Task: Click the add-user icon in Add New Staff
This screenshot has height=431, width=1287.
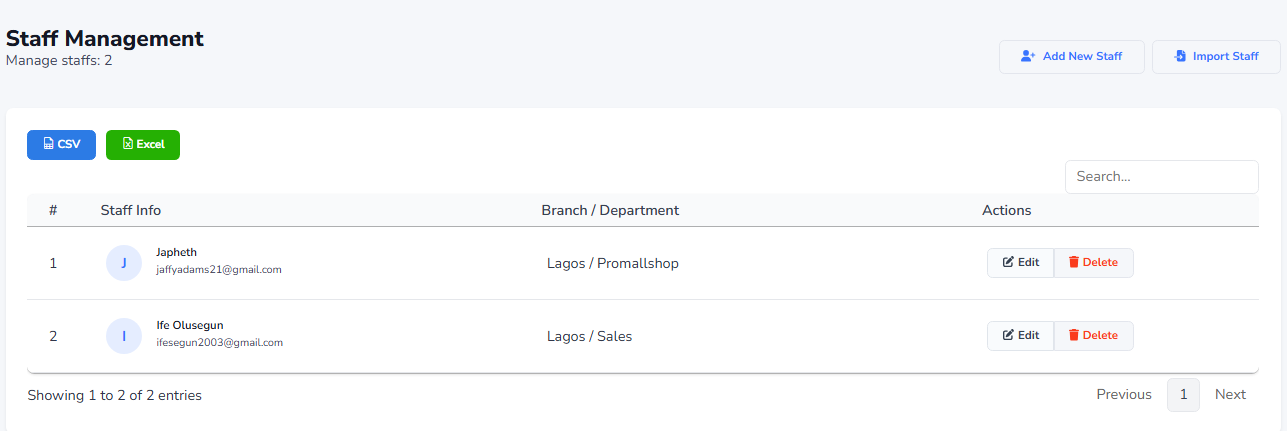Action: pyautogui.click(x=1027, y=57)
